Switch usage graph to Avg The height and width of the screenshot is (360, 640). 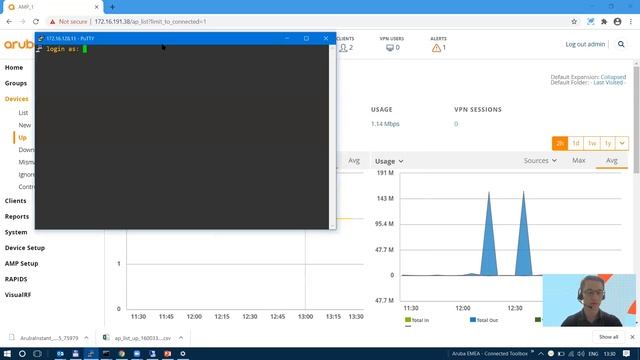611,160
